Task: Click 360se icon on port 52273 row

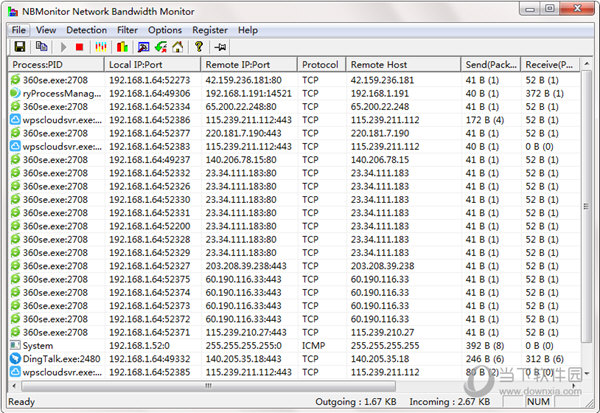Action: click(x=15, y=80)
